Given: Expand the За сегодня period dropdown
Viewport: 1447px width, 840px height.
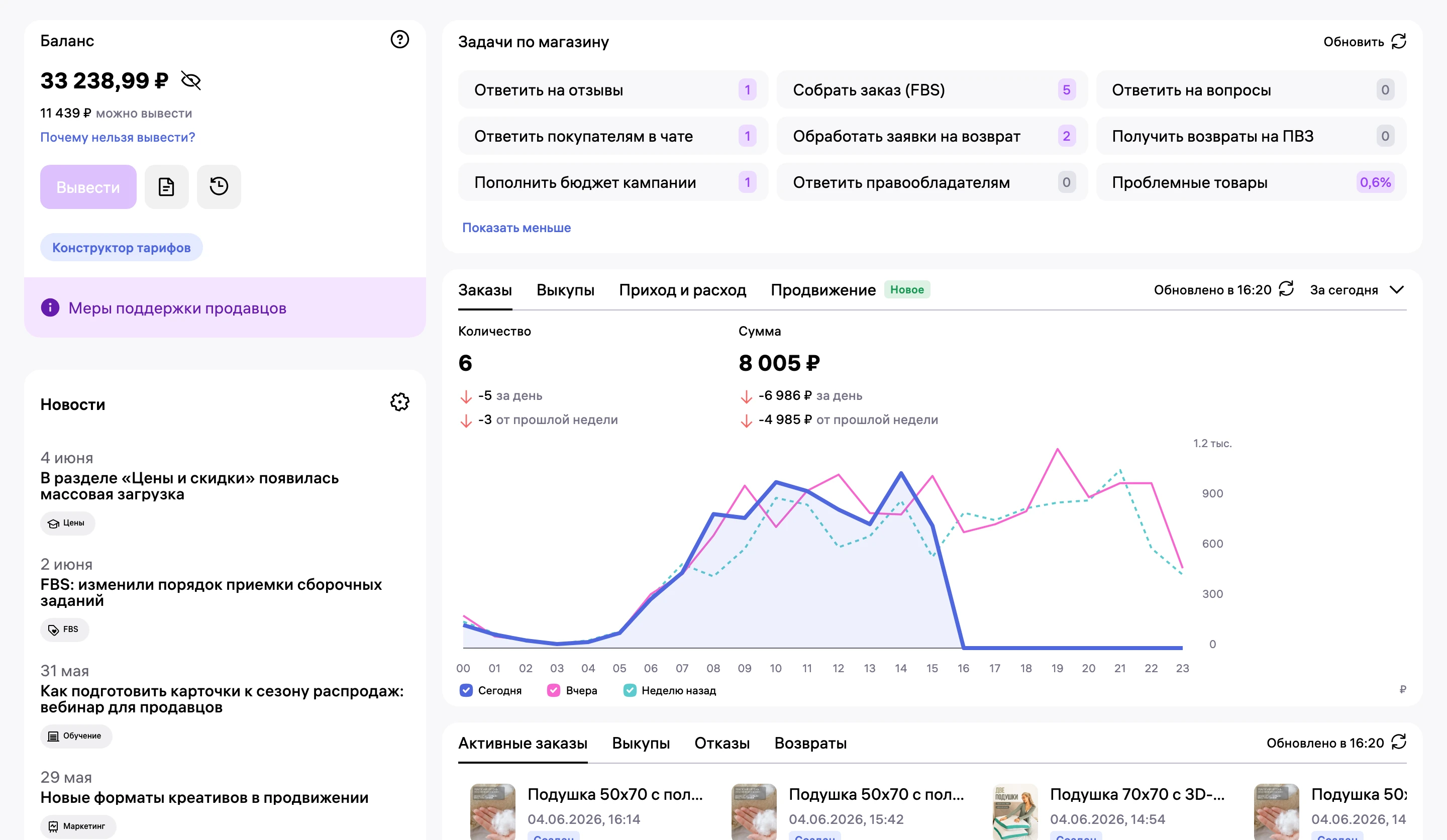Looking at the screenshot, I should point(1357,290).
